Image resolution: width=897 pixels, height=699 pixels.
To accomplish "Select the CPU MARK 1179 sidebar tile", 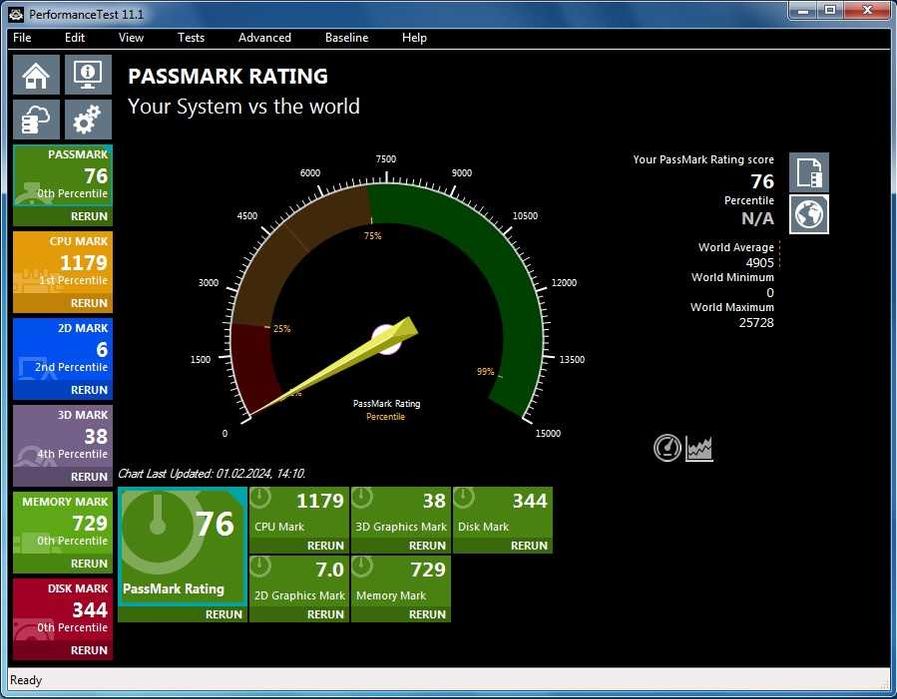I will click(63, 263).
